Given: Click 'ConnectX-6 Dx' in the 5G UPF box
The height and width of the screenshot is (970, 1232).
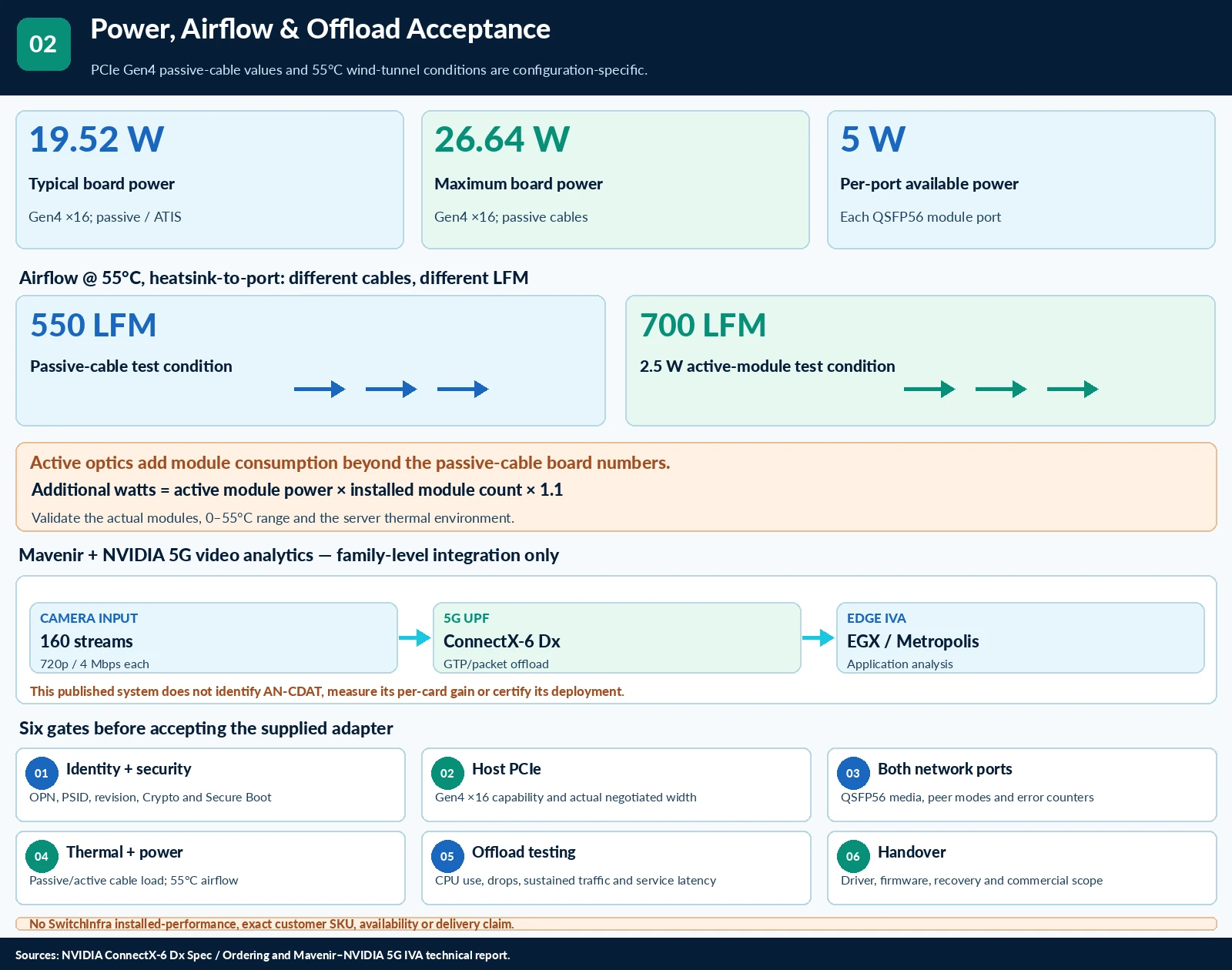Looking at the screenshot, I should pos(502,641).
